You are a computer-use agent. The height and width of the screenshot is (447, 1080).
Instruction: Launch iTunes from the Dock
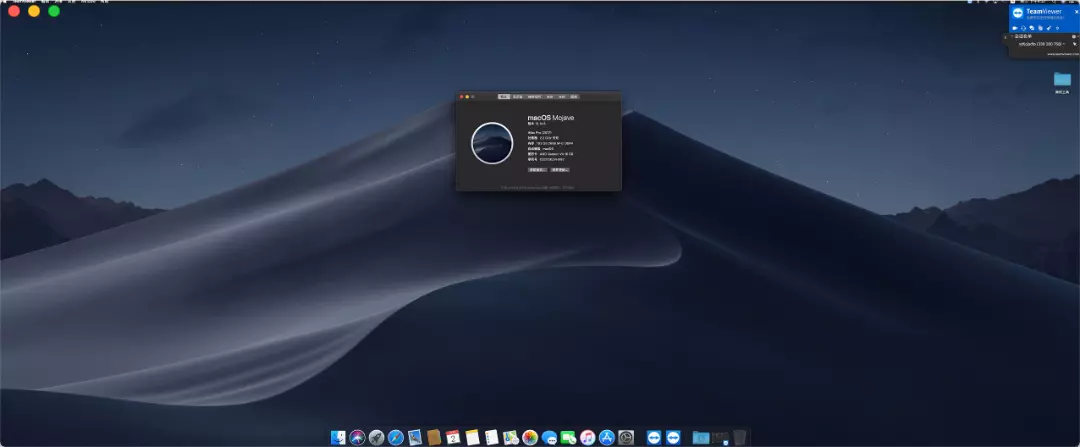tap(587, 437)
